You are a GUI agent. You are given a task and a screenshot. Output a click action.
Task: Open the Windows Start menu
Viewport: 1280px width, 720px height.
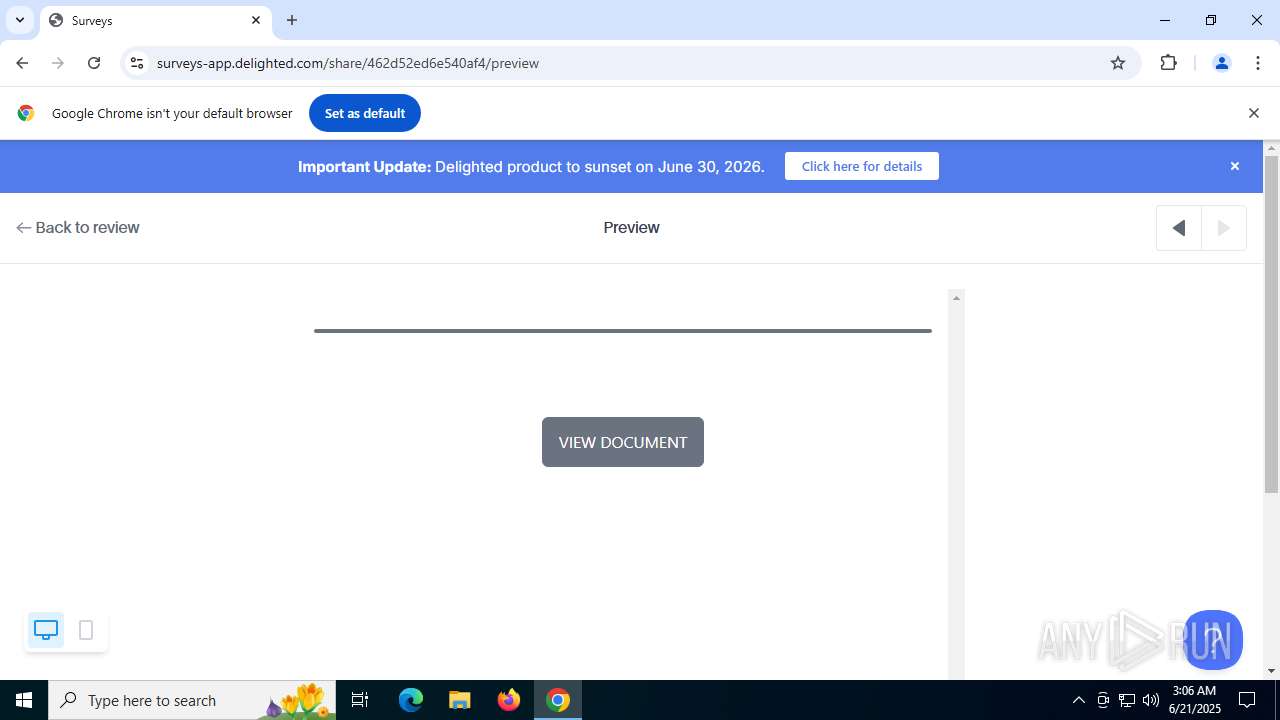[x=24, y=700]
